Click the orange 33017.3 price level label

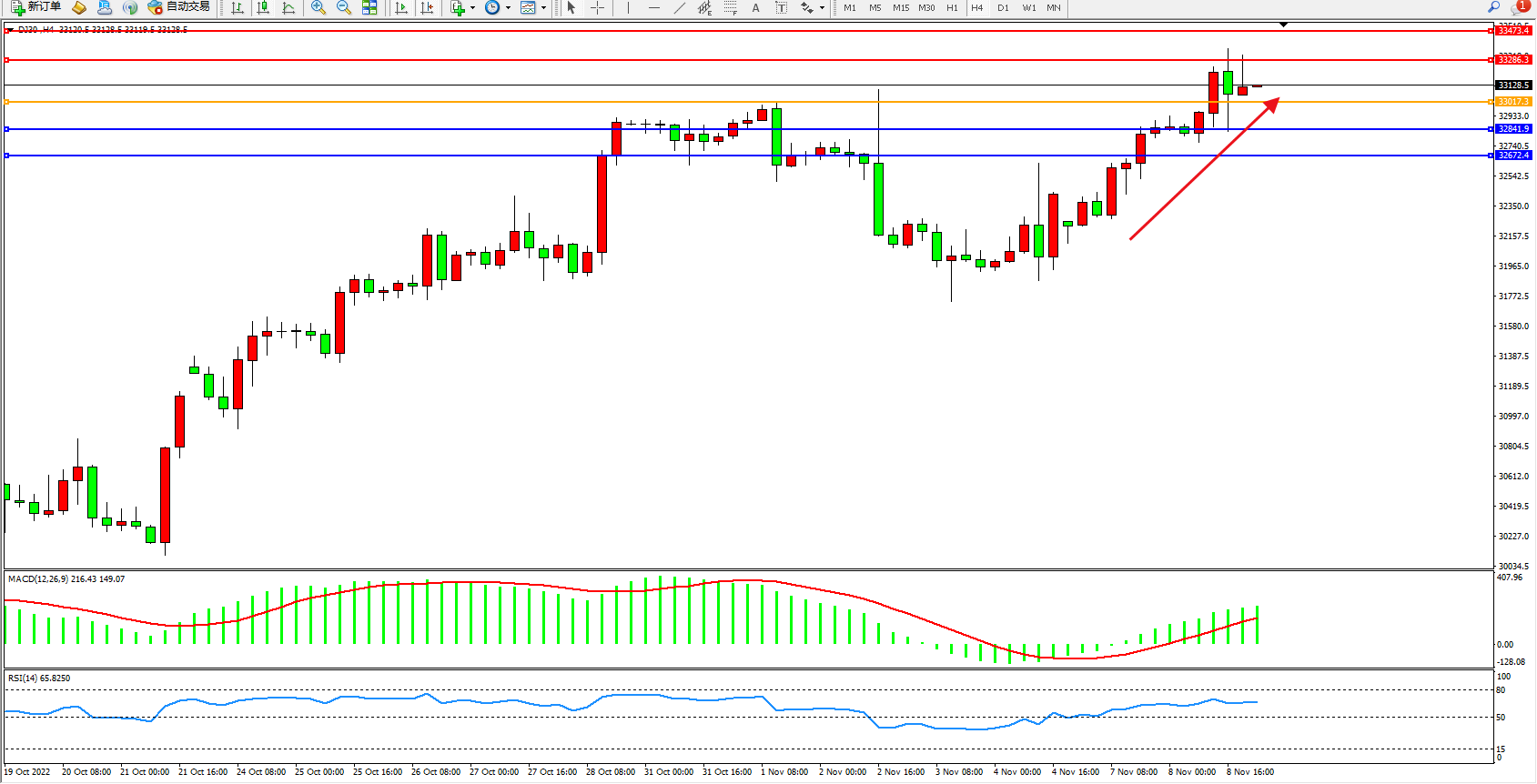coord(1513,102)
